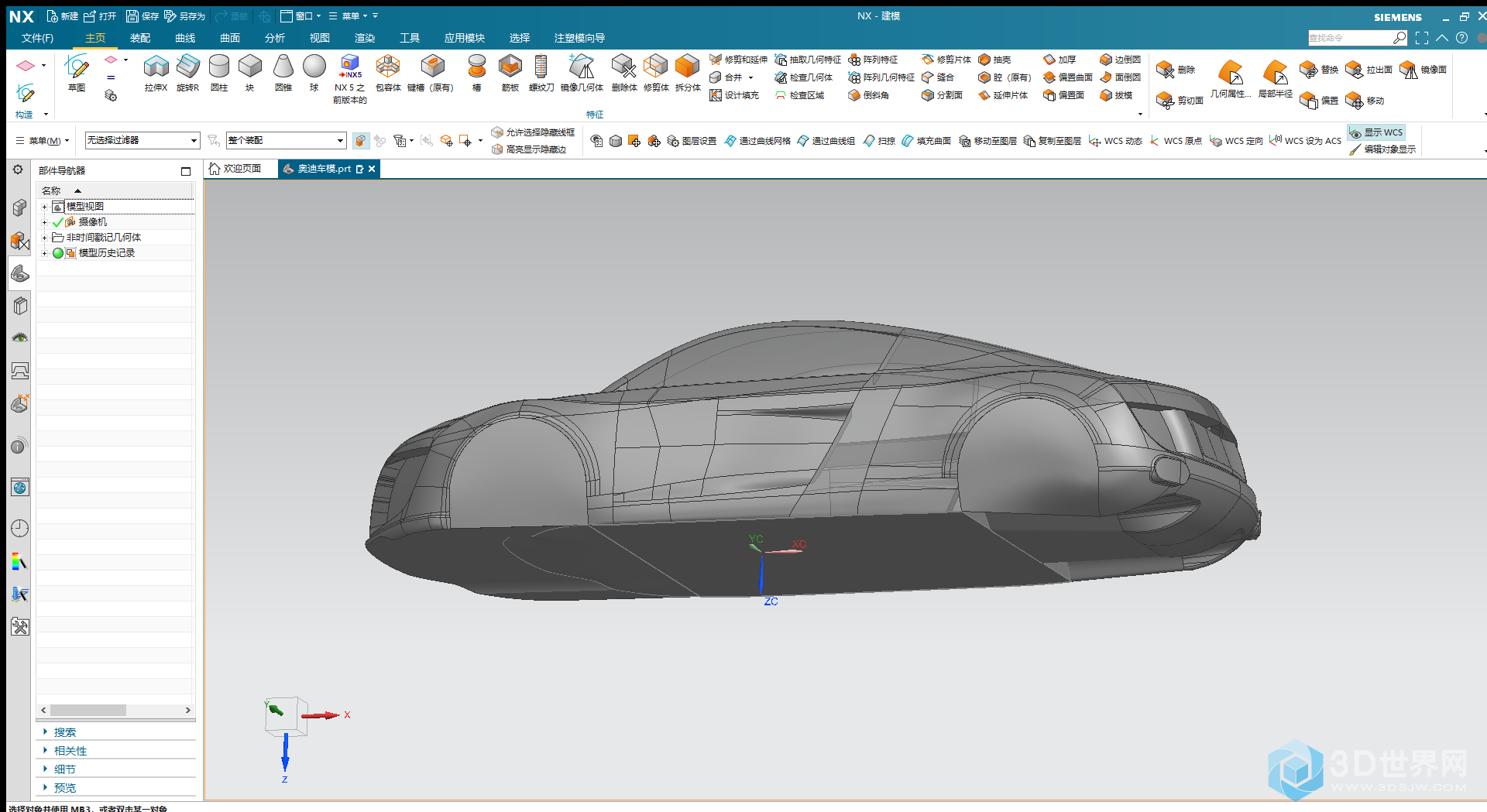
Task: Open the 无选择过滤器 selection filter dropdown
Action: (143, 140)
